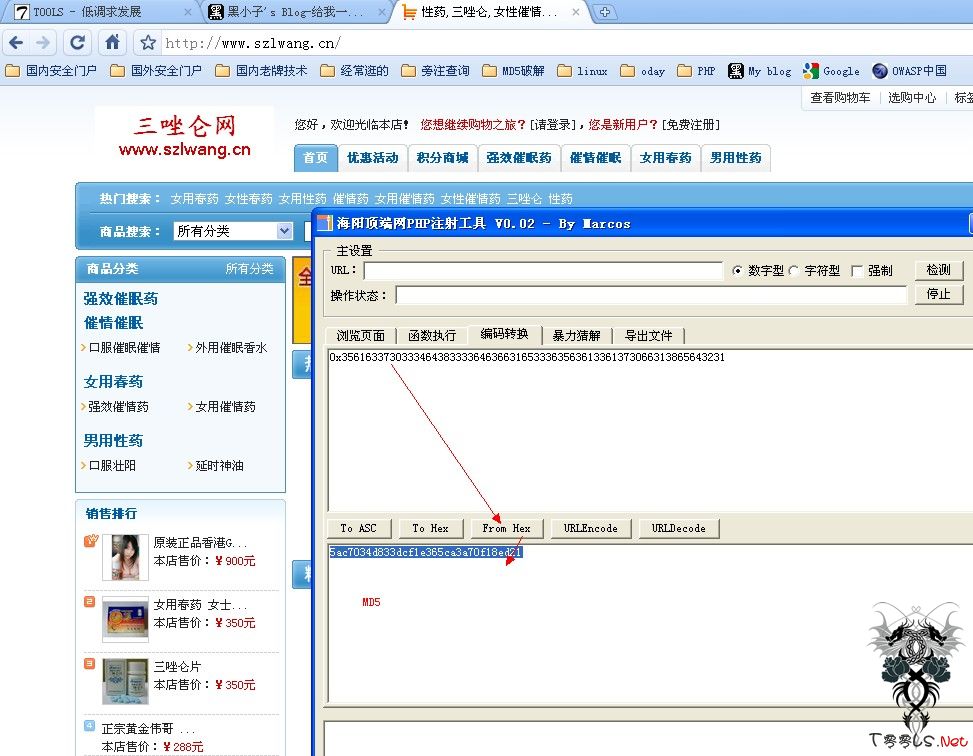Click the 停止 button

(939, 294)
